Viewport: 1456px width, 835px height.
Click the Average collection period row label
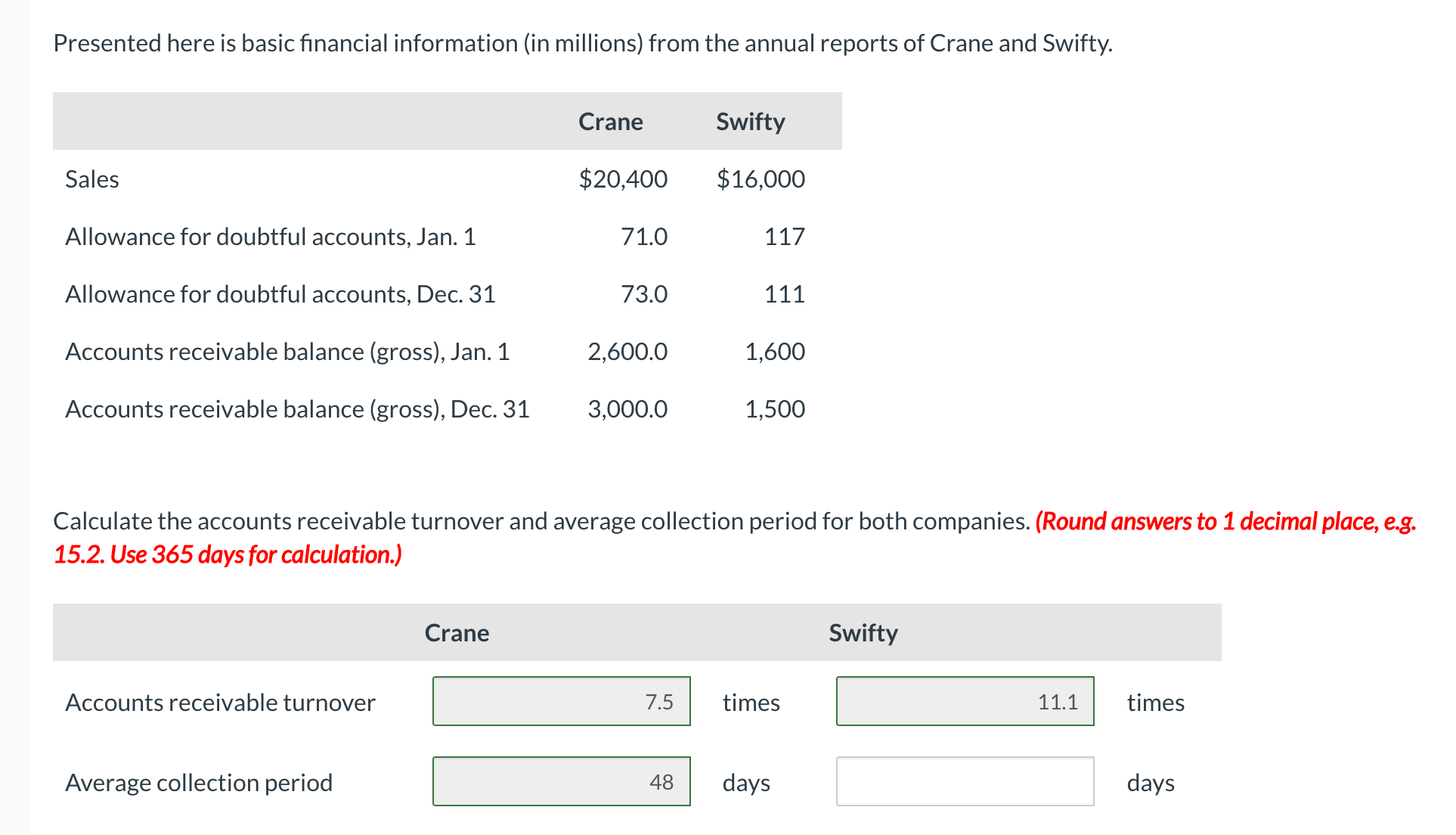198,782
